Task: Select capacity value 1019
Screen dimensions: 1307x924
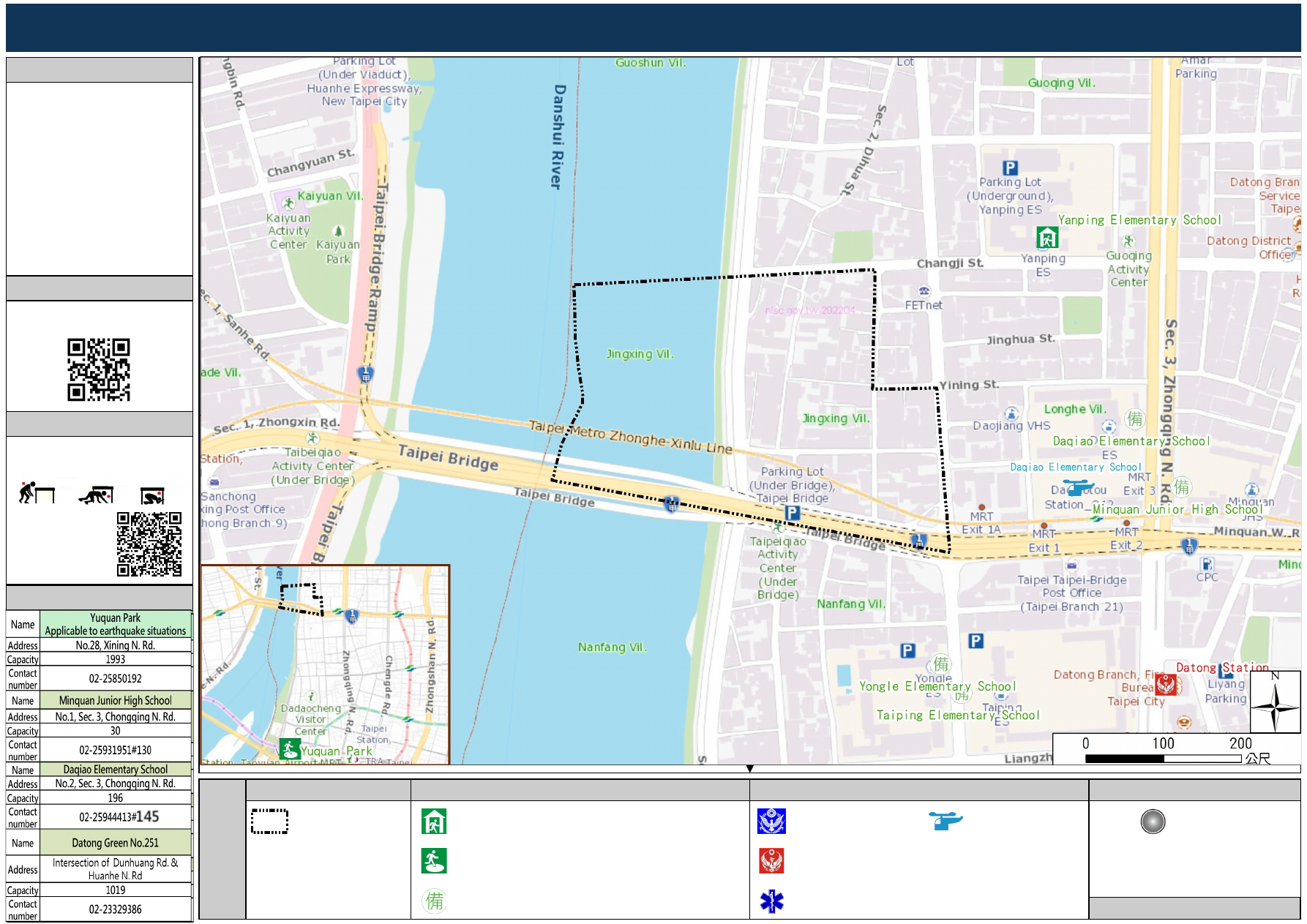Action: [116, 890]
